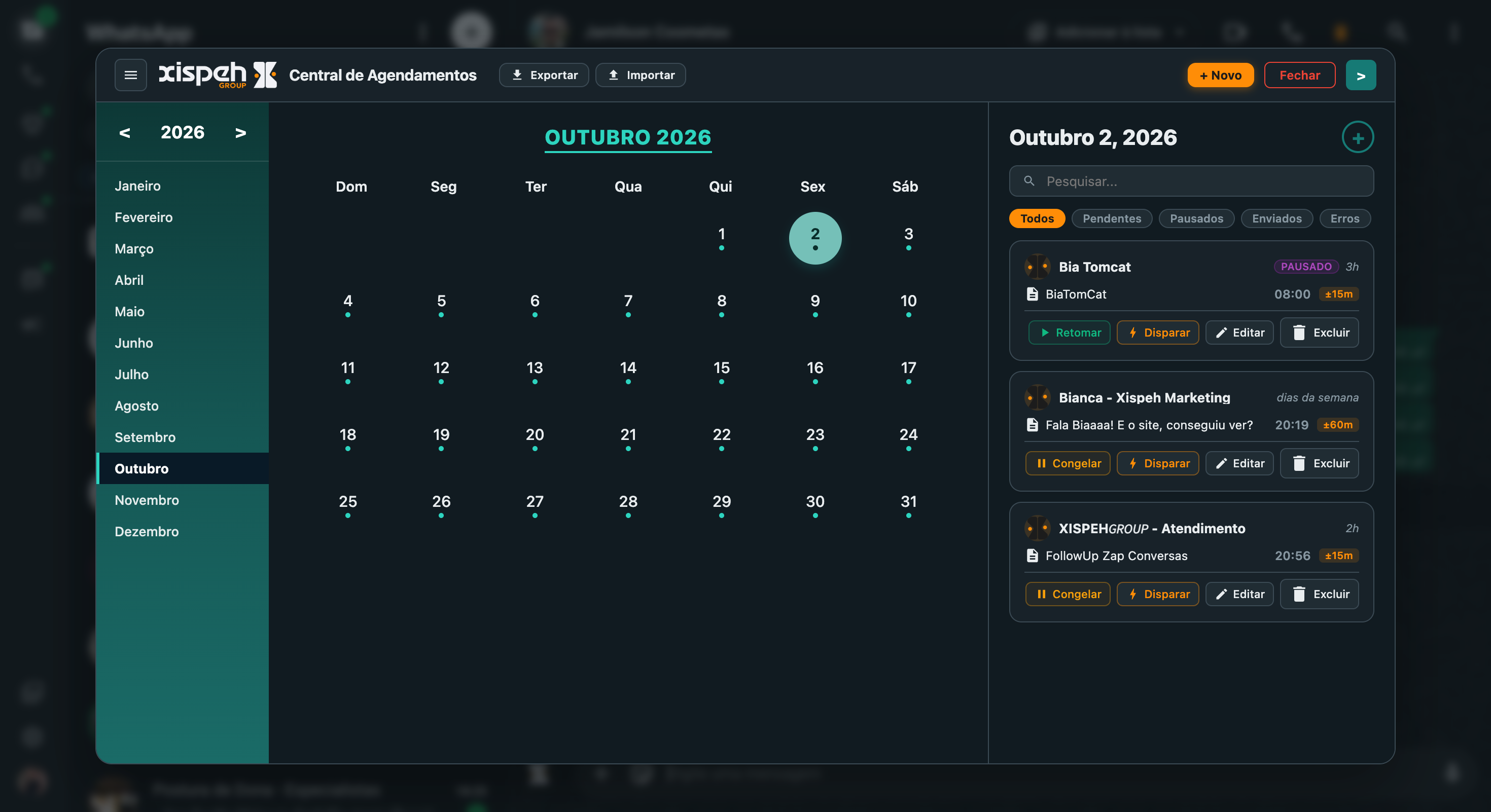
Task: Click the ±60m badge
Action: 1338,425
